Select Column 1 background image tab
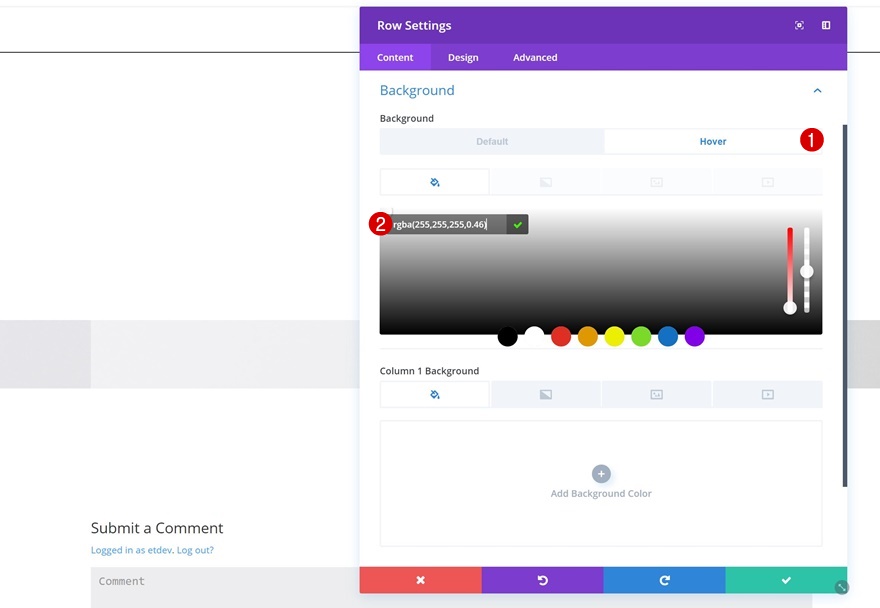 point(657,395)
